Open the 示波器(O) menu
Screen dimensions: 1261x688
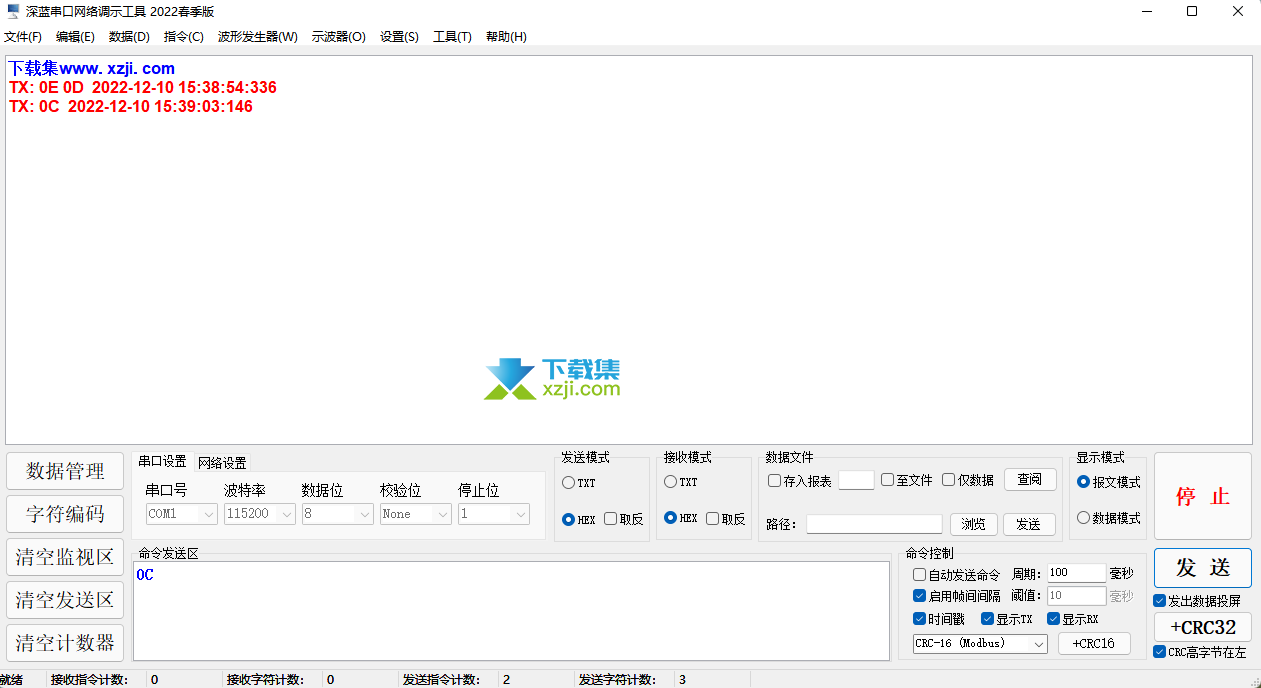(x=339, y=37)
